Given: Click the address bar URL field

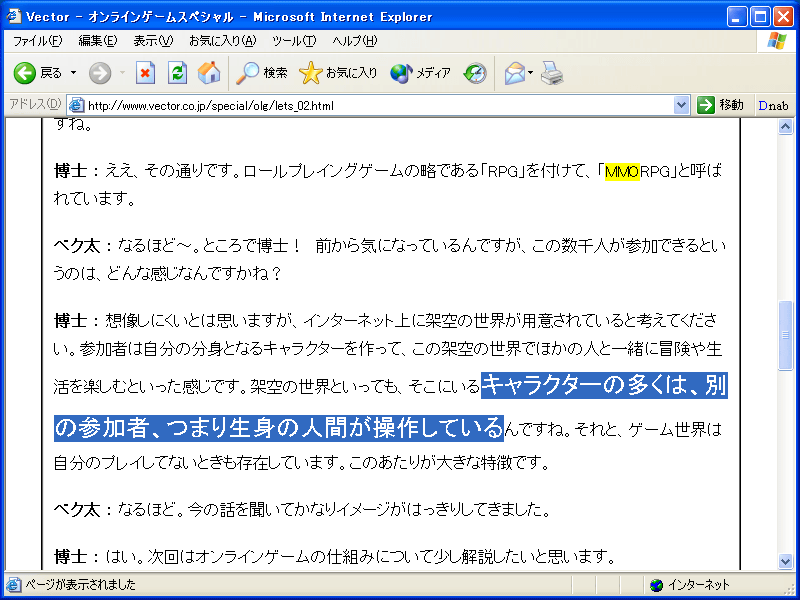Looking at the screenshot, I should [x=380, y=106].
